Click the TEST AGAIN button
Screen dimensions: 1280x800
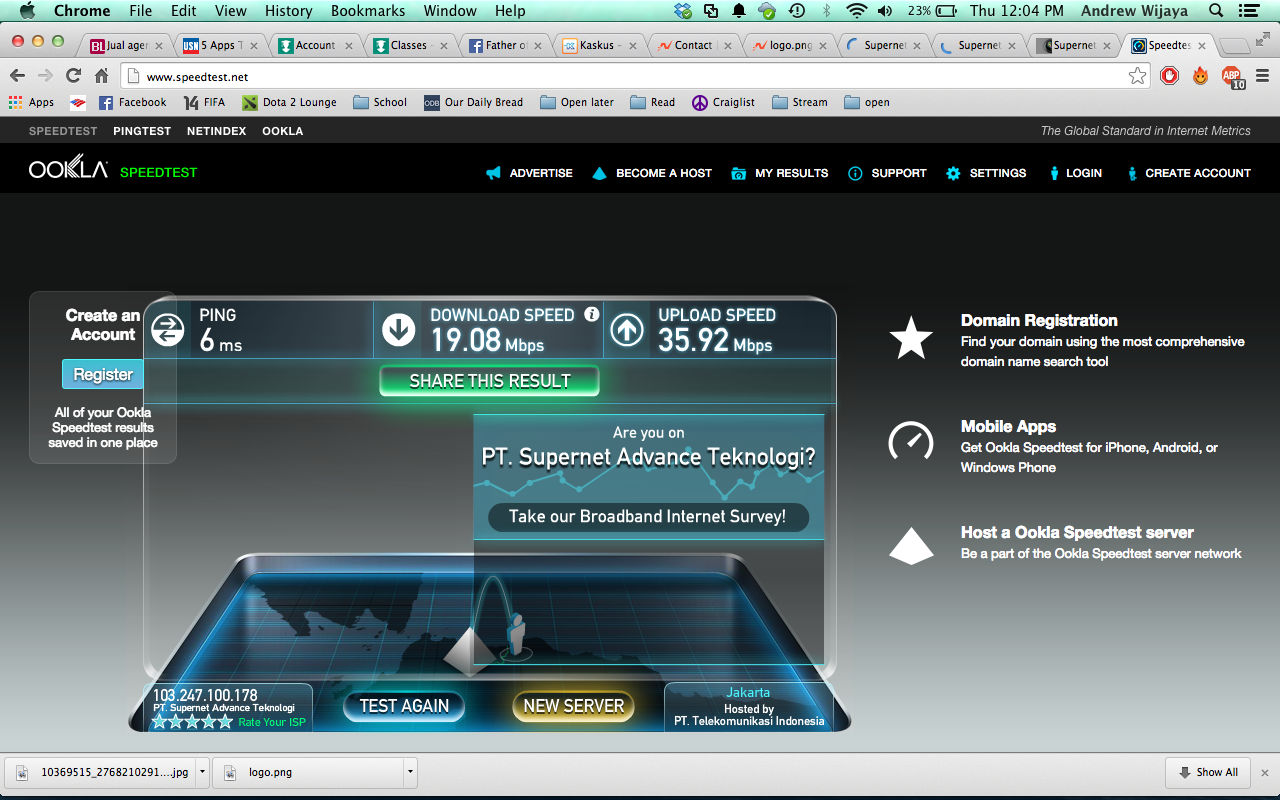pos(404,706)
